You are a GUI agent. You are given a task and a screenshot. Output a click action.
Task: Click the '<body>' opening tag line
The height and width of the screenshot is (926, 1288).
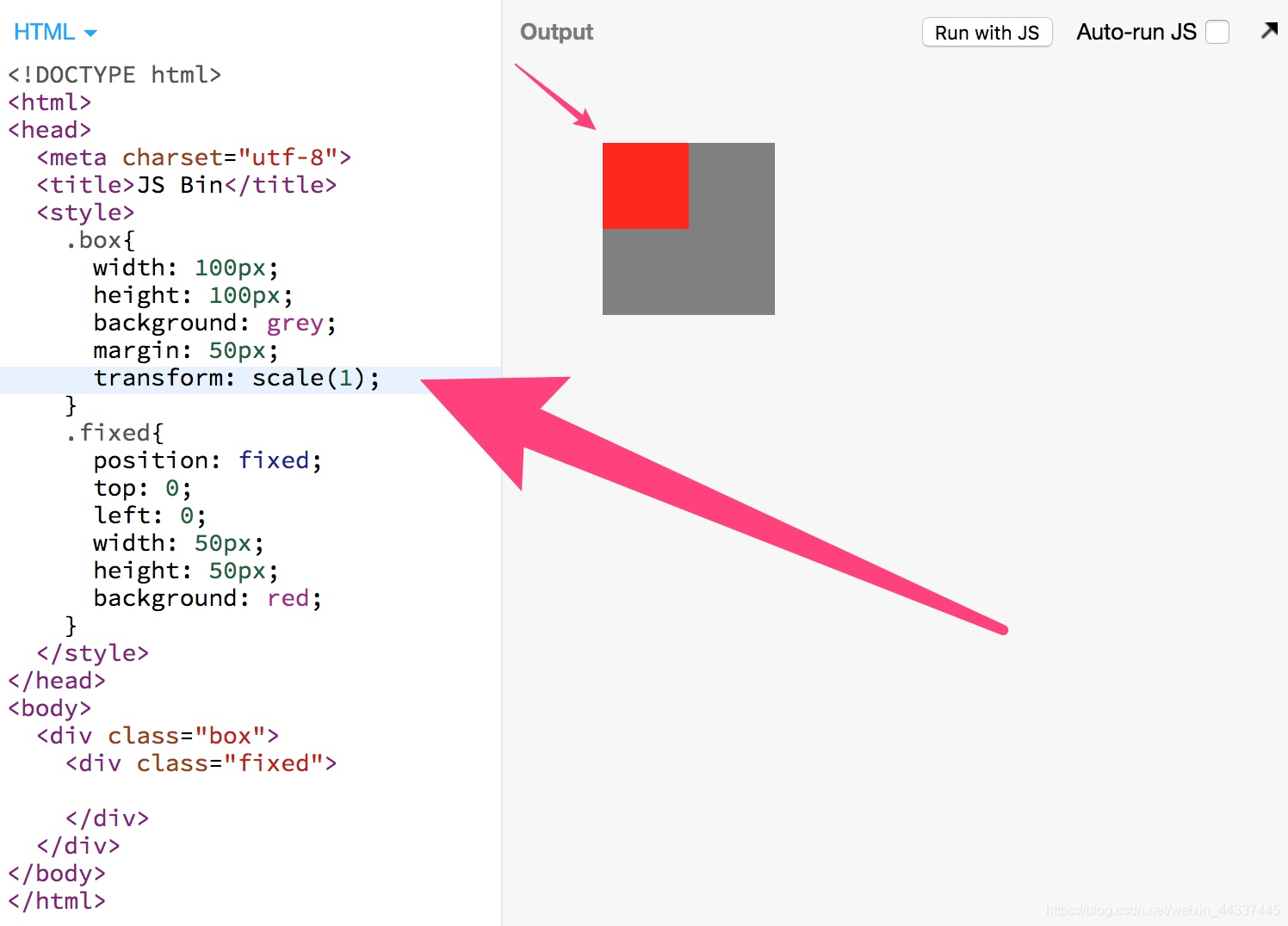(49, 708)
